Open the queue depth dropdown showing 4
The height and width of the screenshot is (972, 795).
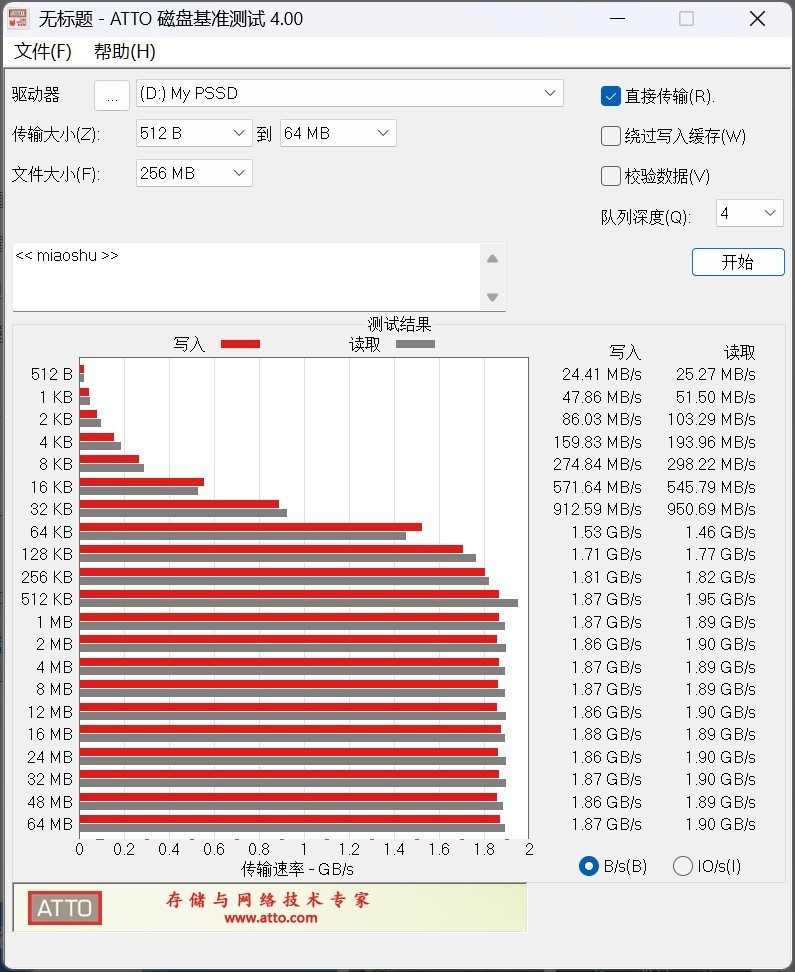(x=750, y=213)
